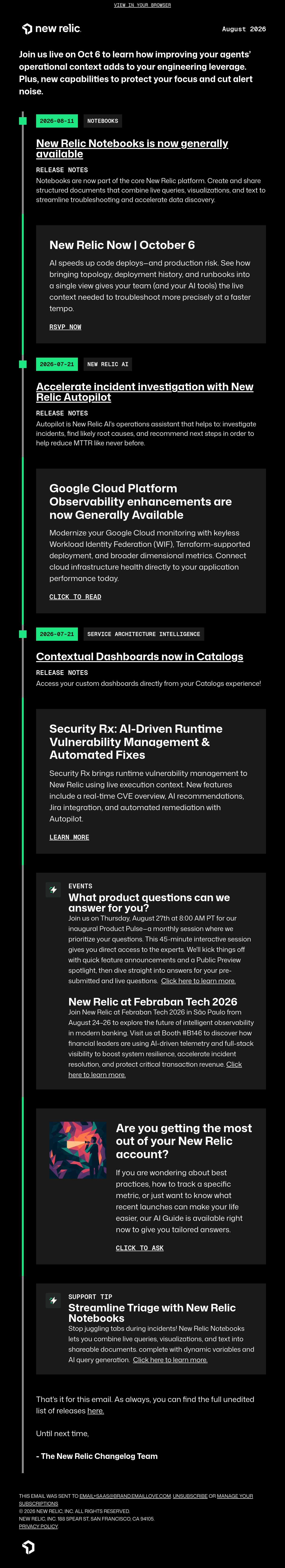285x1568 pixels.
Task: Select Service Architecture Intelligence tag
Action: click(143, 634)
